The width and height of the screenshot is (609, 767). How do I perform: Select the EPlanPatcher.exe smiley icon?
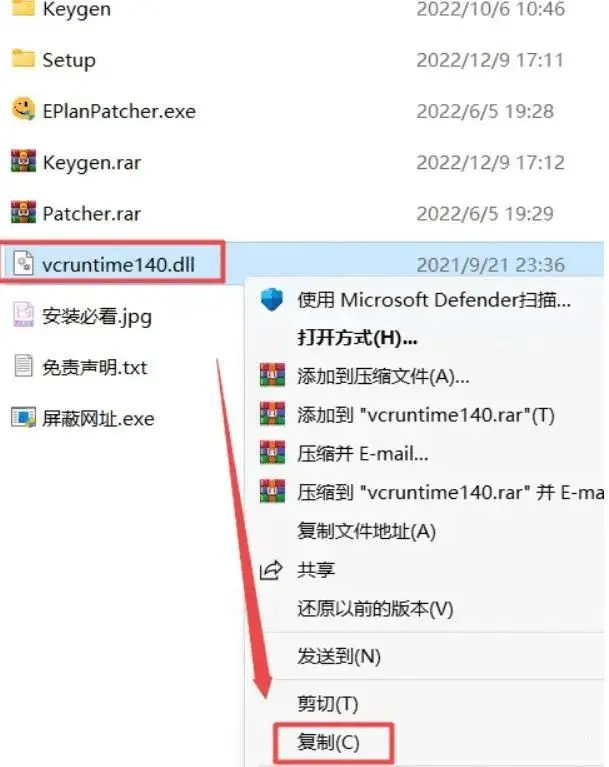(23, 109)
